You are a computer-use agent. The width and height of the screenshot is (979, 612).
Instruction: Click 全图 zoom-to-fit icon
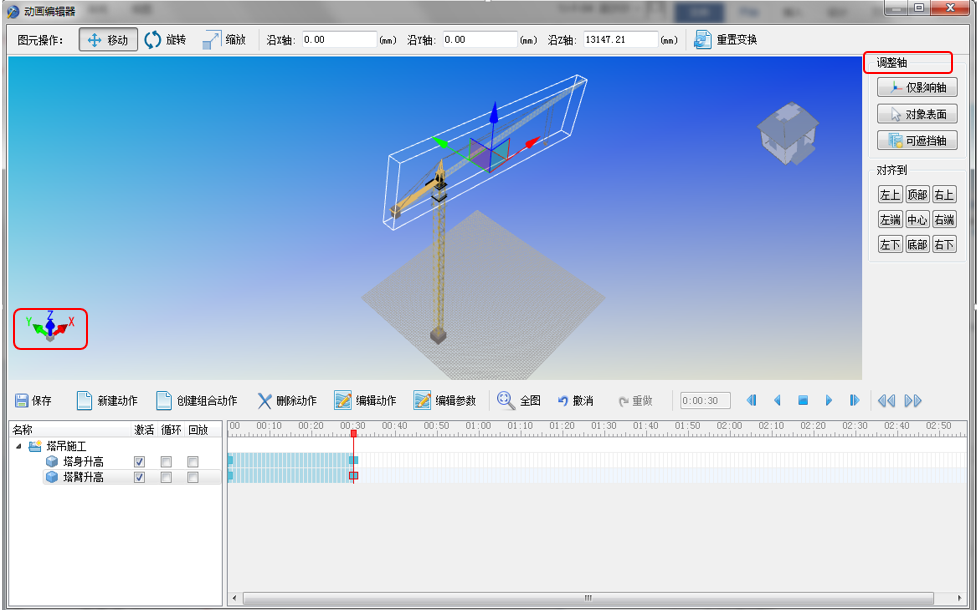click(506, 400)
